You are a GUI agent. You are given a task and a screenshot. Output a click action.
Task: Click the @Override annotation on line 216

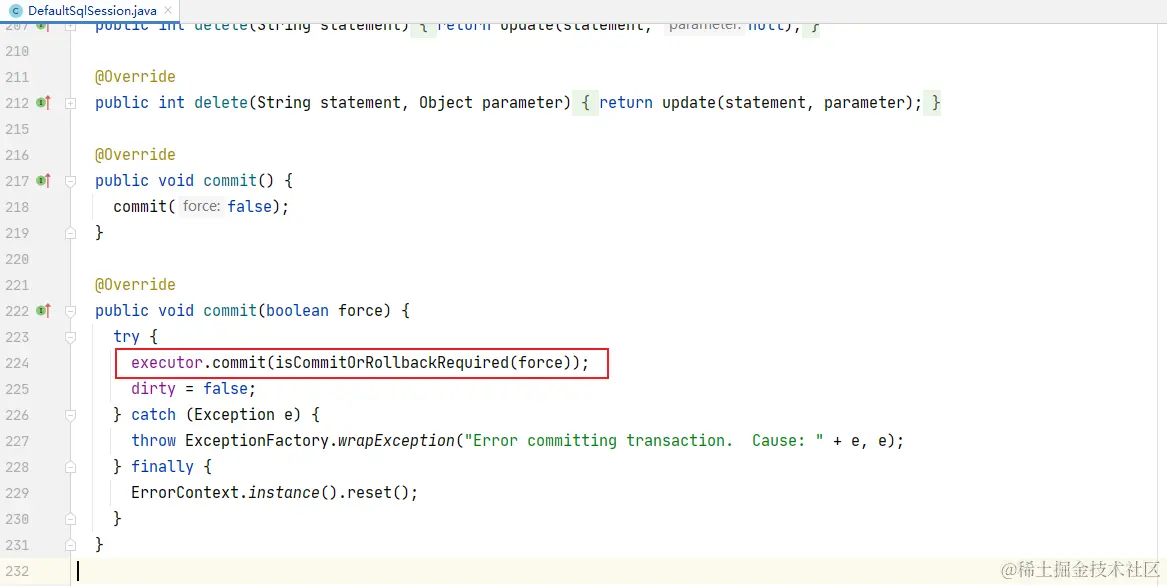point(135,155)
